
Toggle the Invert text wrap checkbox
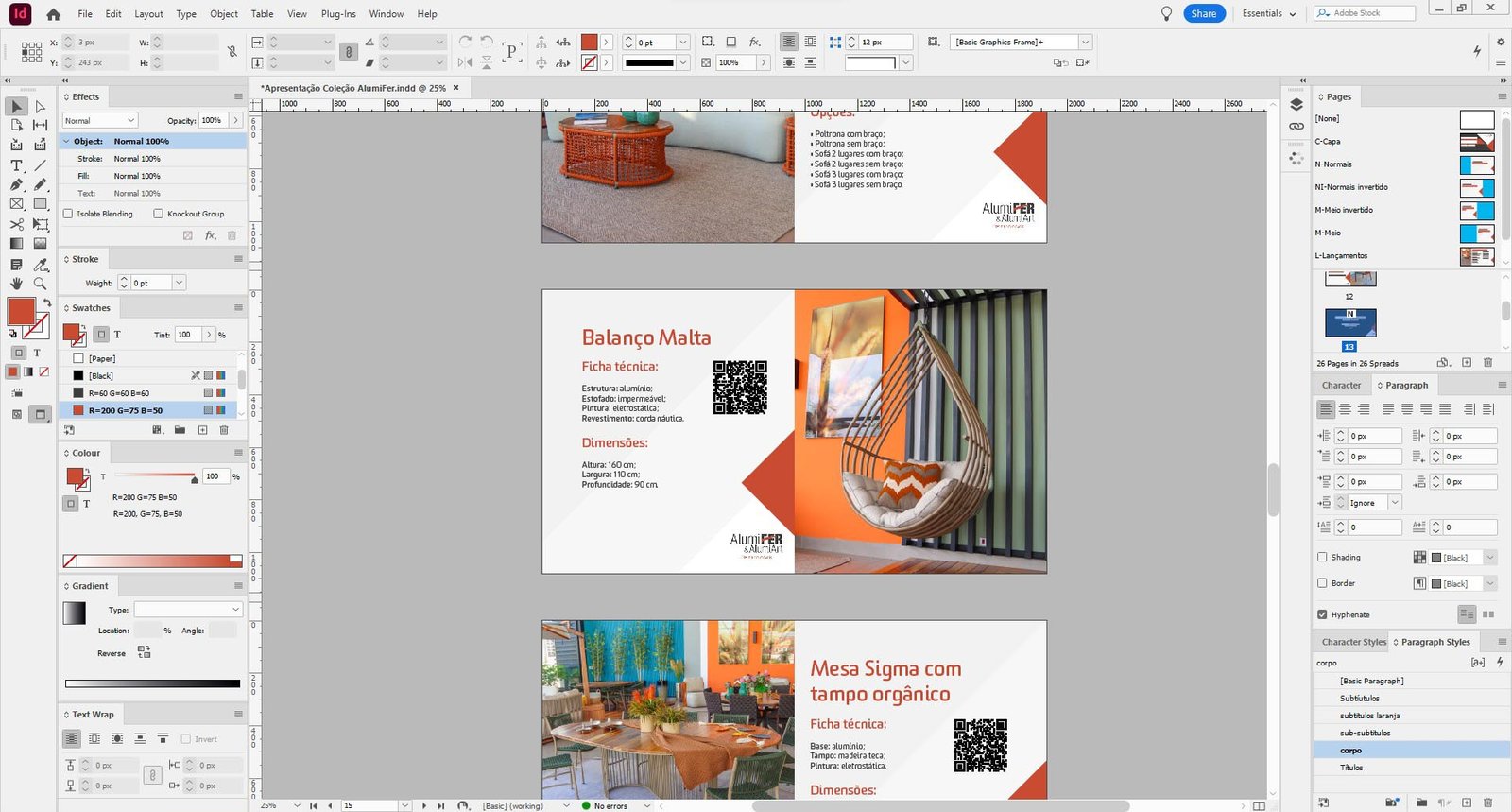coord(185,739)
